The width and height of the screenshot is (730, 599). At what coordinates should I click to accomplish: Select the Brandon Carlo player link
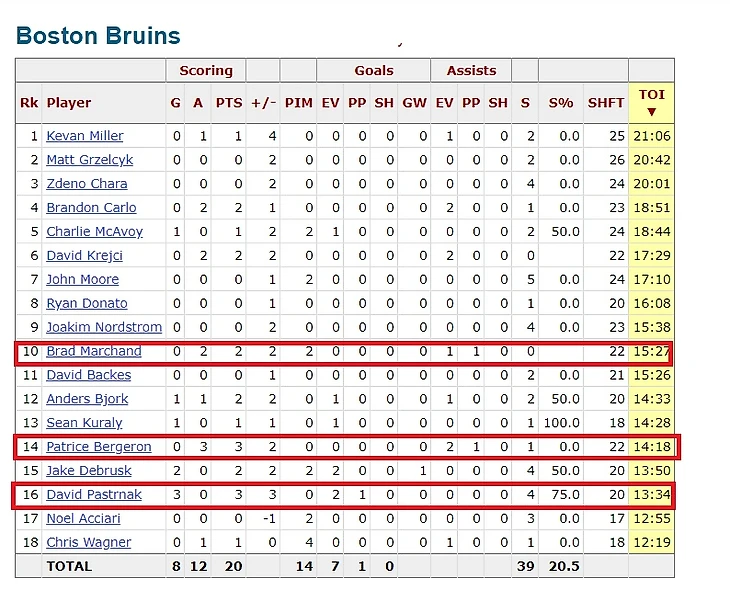tap(91, 208)
